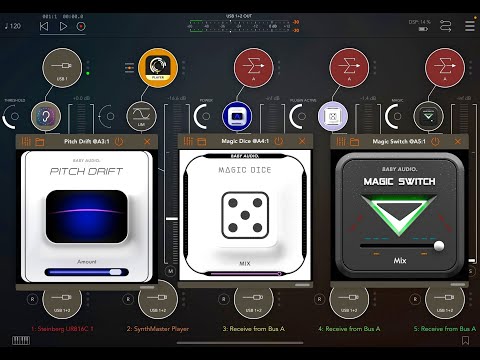Select channel label 5: Receive from Bus A

coord(445,329)
